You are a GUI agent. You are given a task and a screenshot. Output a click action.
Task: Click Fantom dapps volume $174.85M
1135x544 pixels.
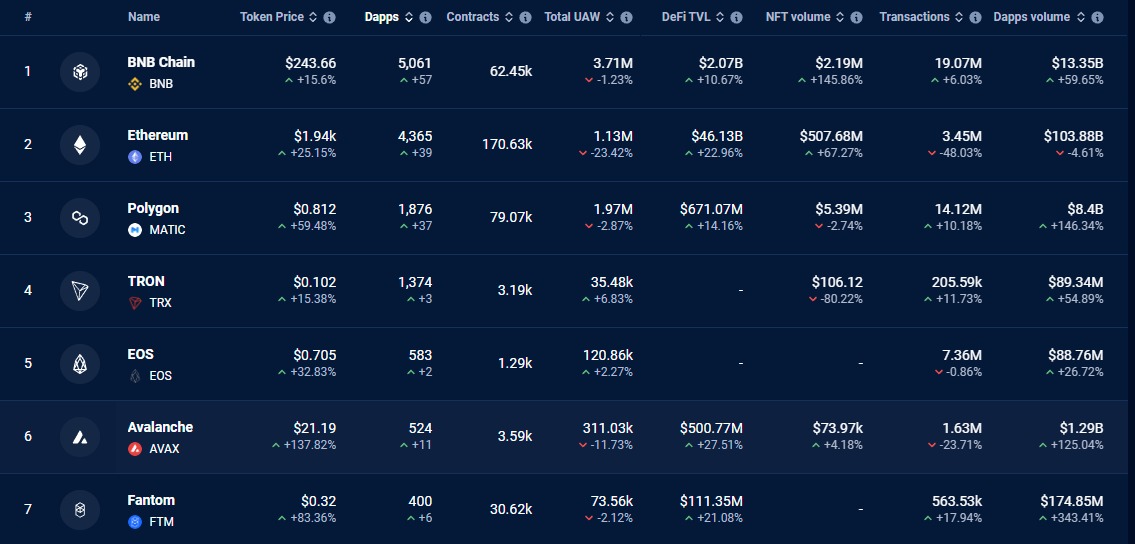click(1072, 501)
